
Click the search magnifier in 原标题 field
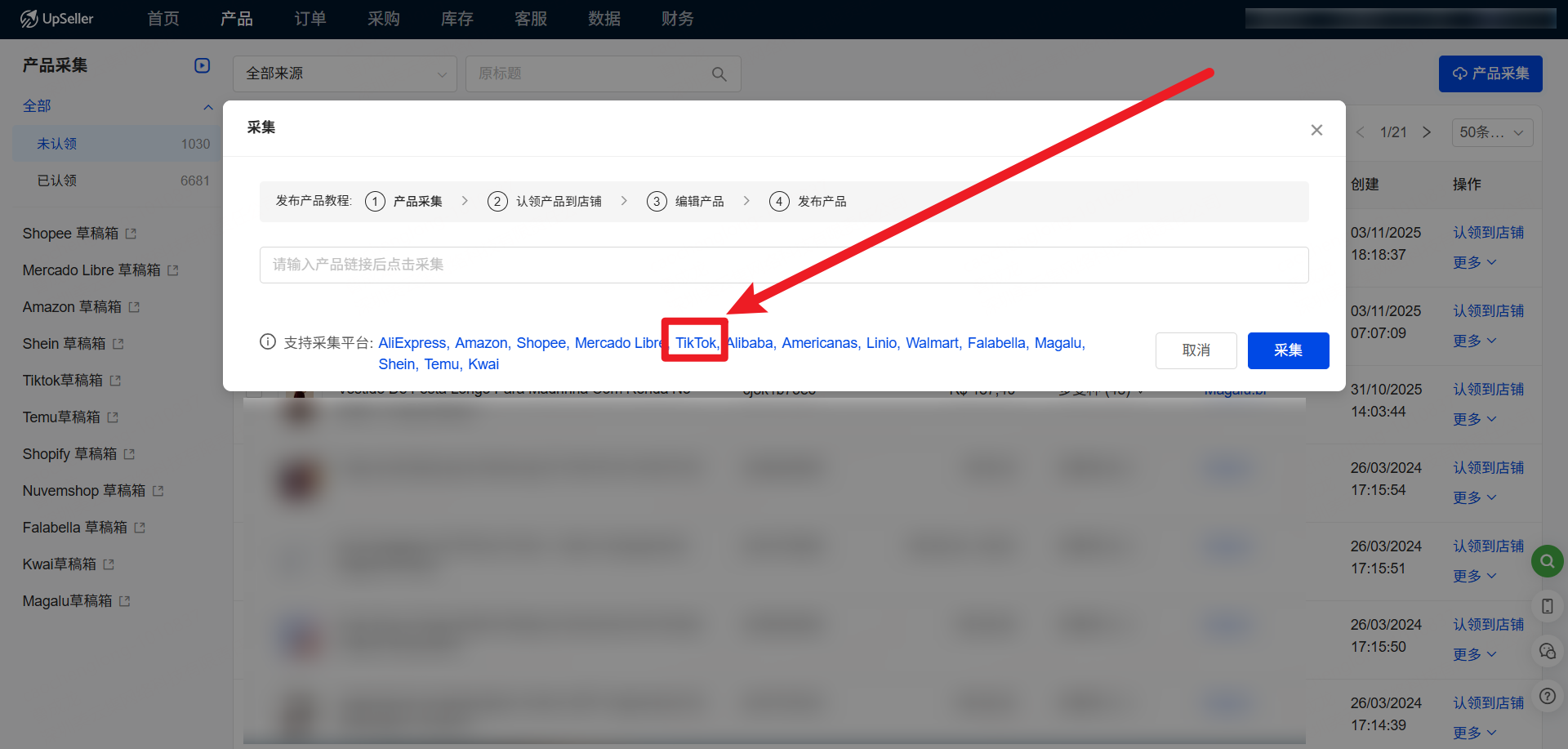click(719, 74)
